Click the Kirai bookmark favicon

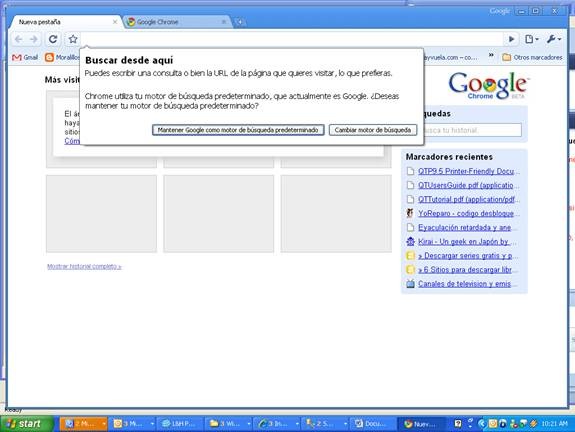[x=410, y=242]
